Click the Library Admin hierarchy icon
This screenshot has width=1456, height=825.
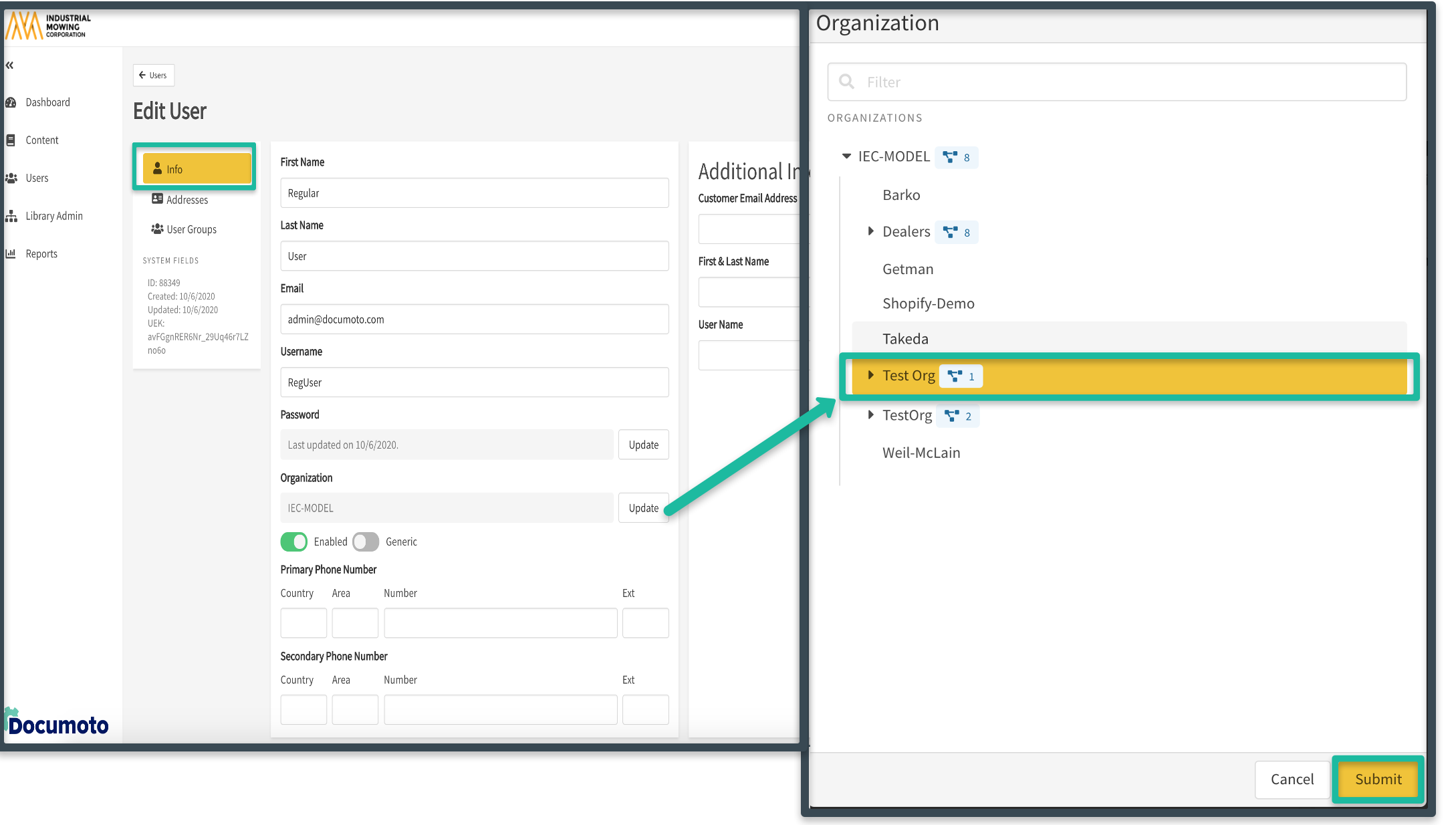coord(11,216)
